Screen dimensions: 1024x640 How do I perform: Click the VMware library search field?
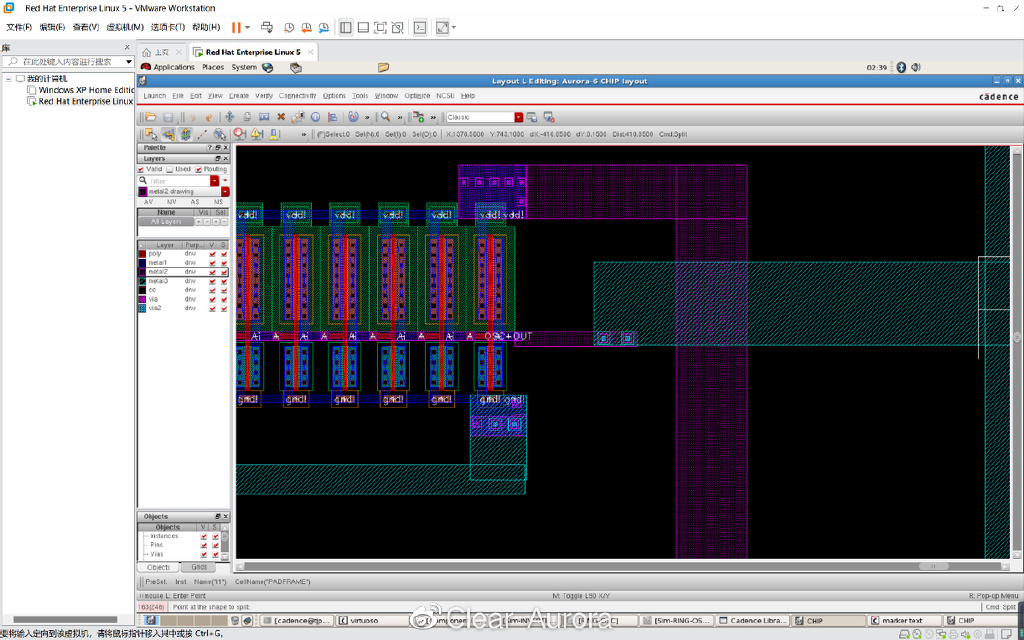68,61
